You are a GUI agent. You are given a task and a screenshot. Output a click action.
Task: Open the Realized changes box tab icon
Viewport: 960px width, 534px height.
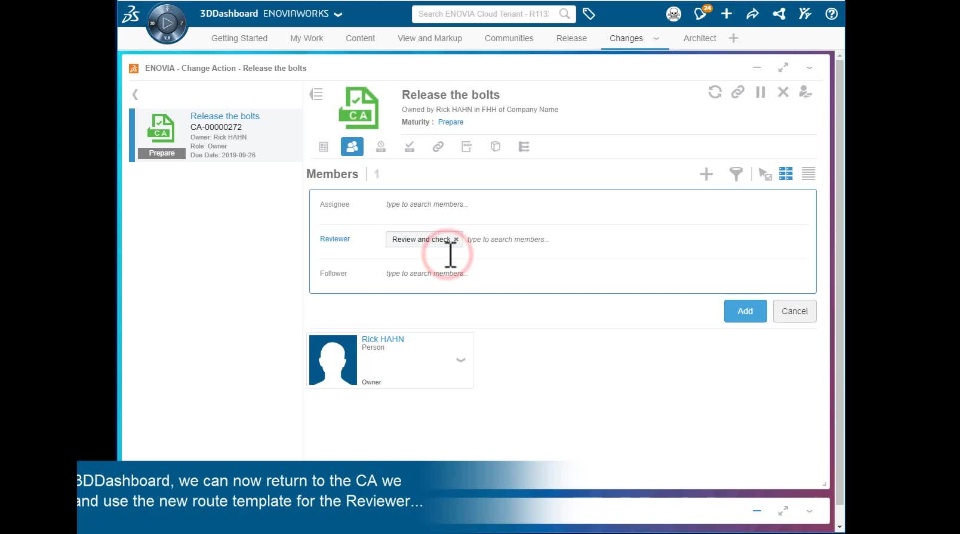[x=495, y=146]
